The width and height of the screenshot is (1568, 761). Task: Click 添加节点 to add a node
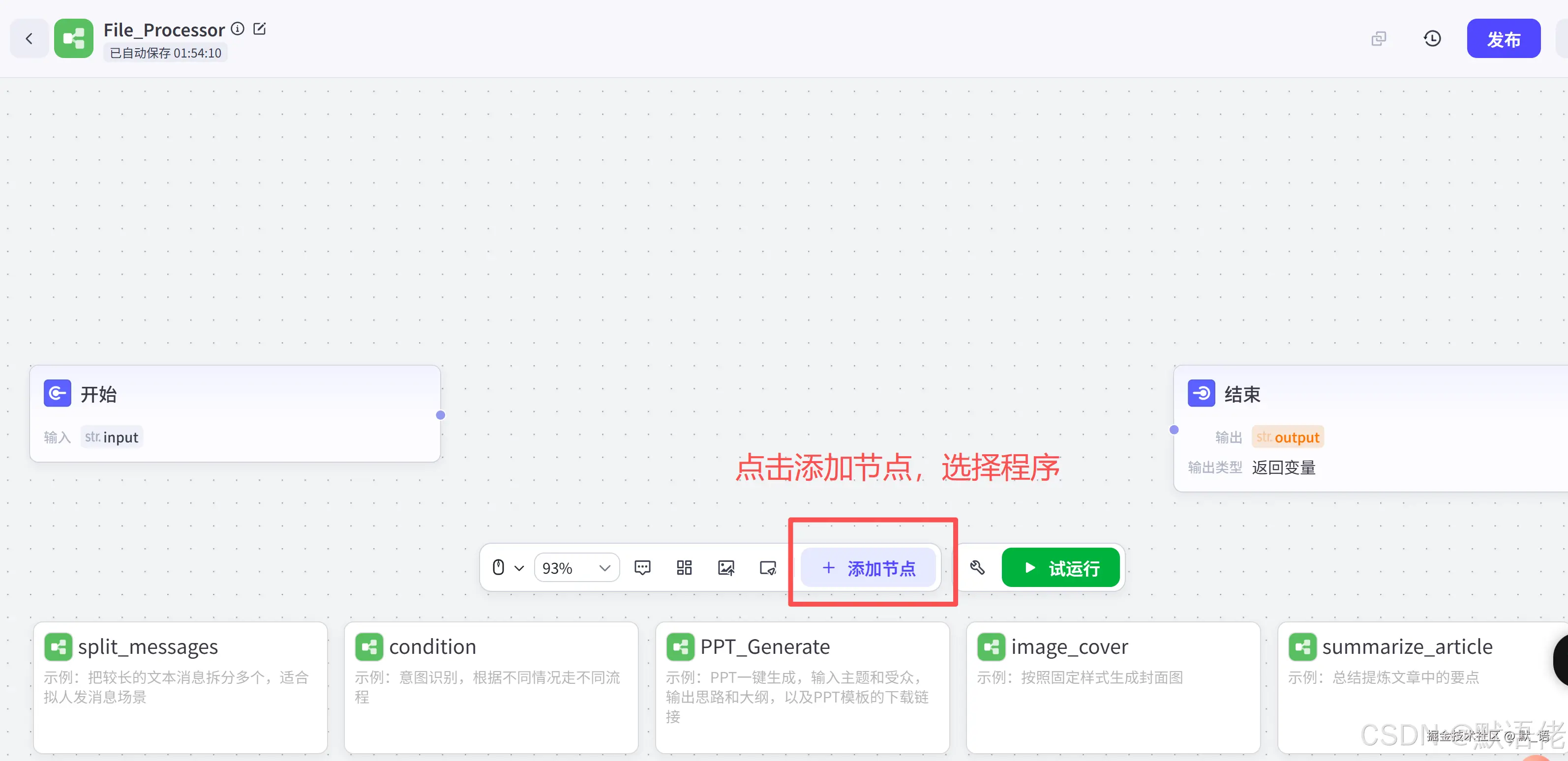[869, 568]
